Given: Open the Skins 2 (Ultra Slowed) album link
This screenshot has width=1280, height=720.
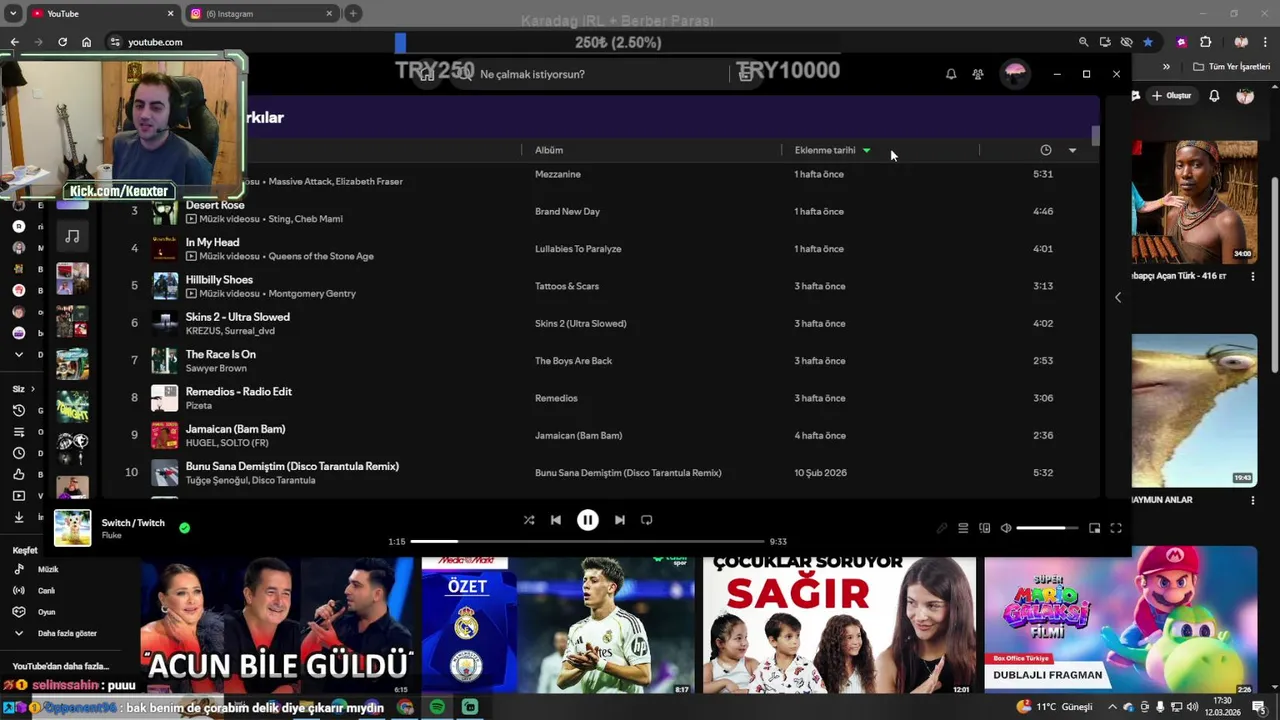Looking at the screenshot, I should coord(580,324).
